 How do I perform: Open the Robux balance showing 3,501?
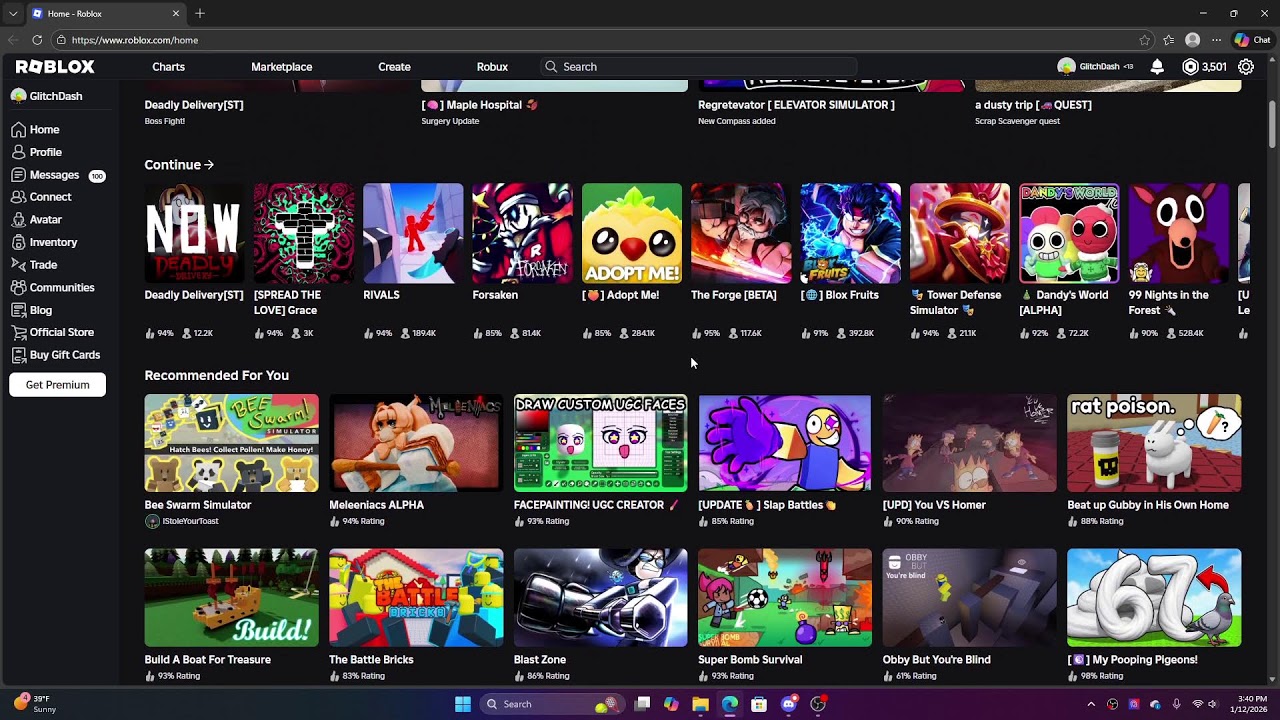pos(1204,67)
